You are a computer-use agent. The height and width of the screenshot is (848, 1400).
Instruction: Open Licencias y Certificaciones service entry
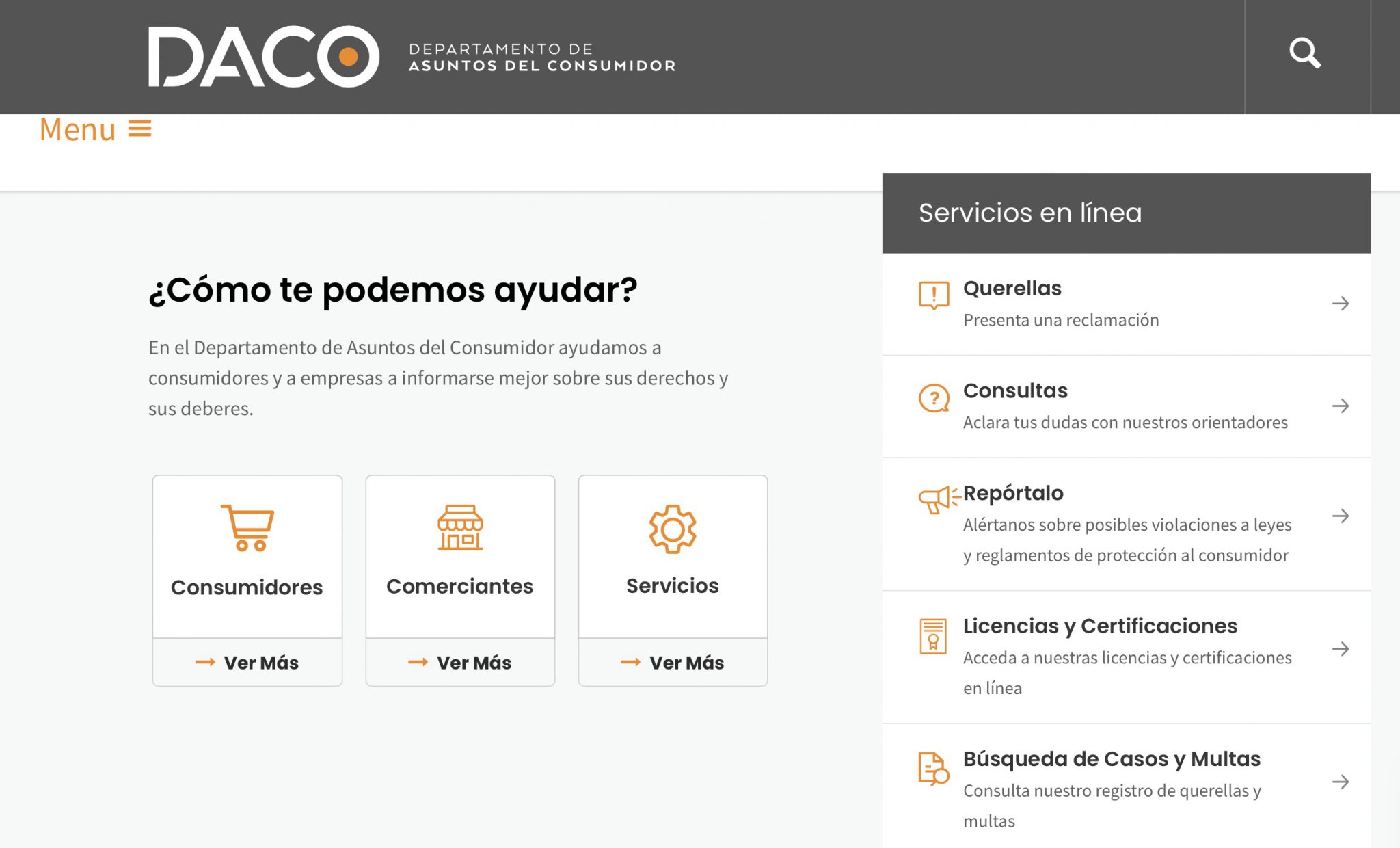[1101, 626]
